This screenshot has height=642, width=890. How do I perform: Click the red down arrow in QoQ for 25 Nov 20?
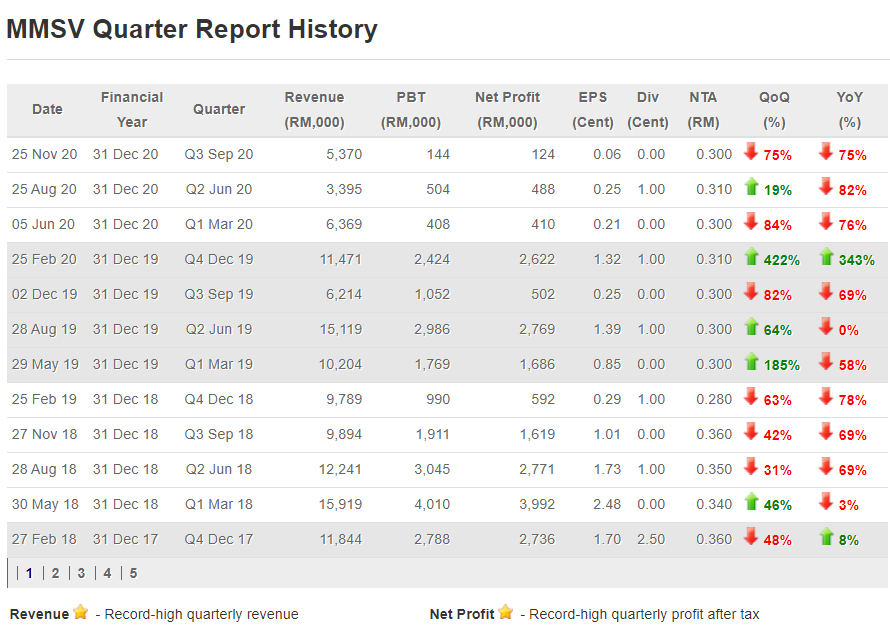(x=751, y=152)
